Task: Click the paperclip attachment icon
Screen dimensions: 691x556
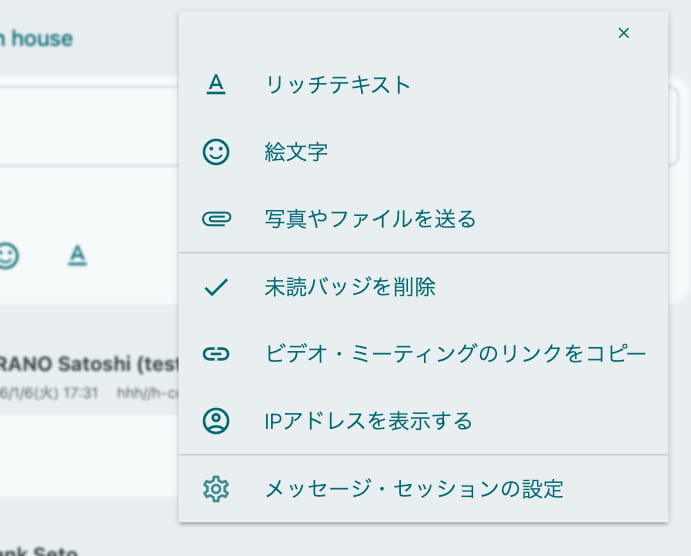Action: click(216, 218)
